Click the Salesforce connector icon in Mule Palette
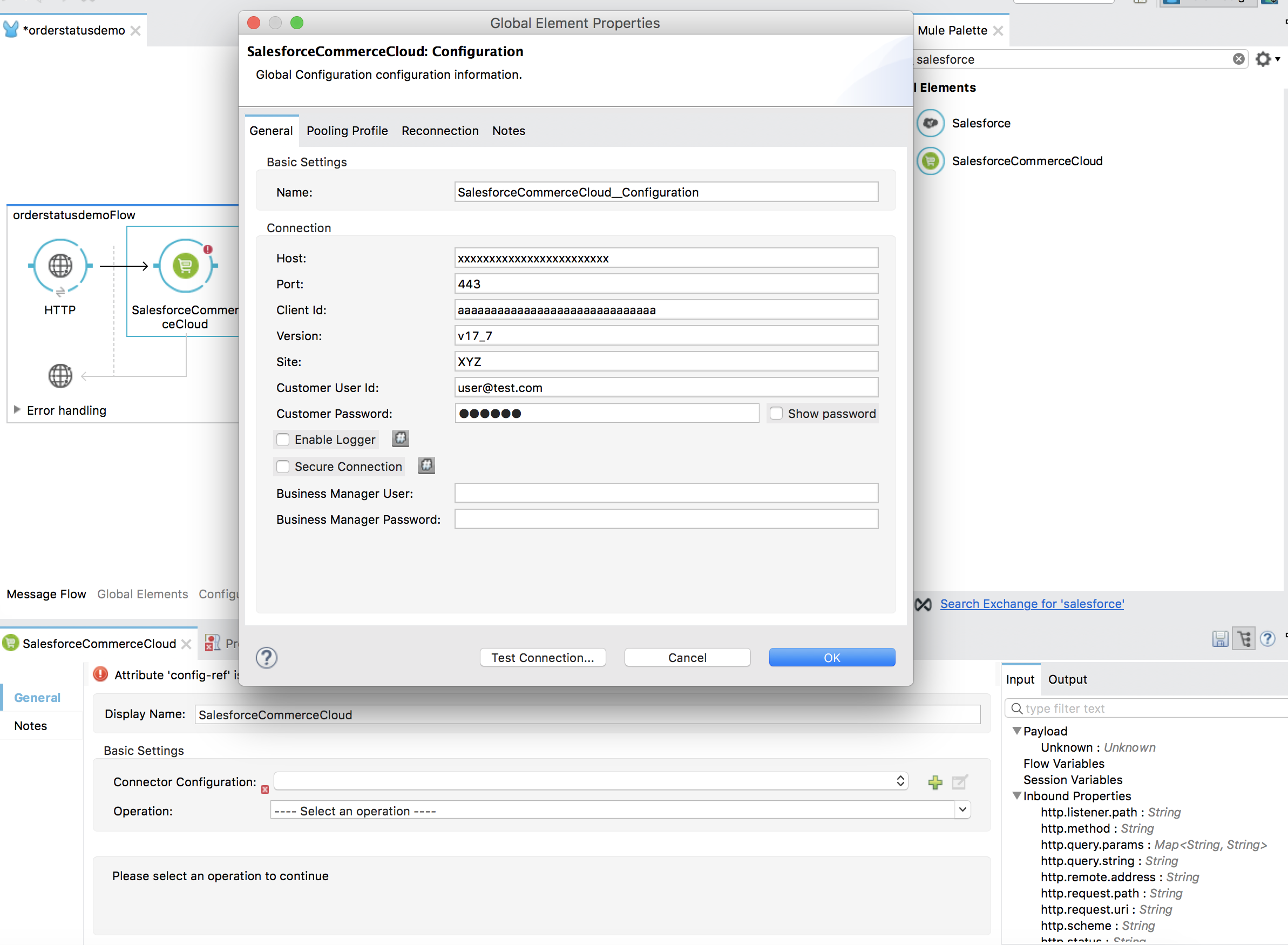This screenshot has width=1288, height=945. tap(930, 123)
